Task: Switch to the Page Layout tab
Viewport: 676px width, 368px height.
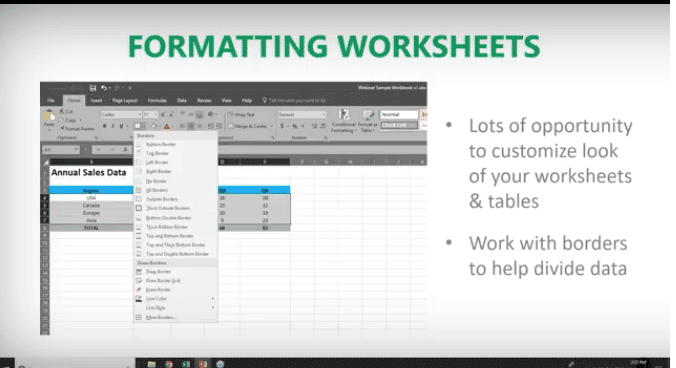Action: tap(125, 100)
